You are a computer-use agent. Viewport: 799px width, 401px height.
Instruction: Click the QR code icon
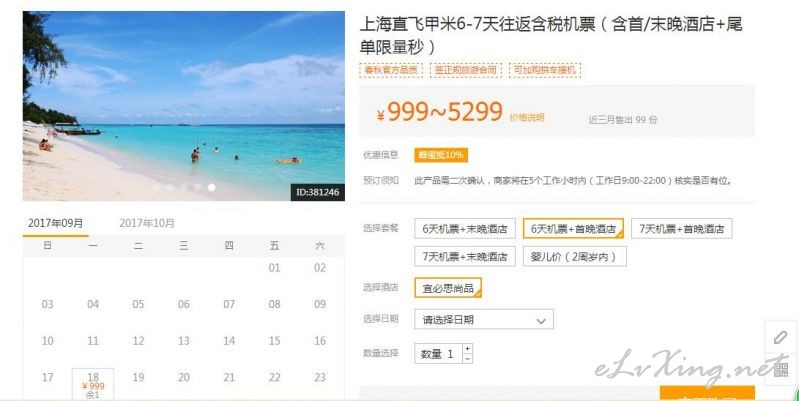coord(780,369)
